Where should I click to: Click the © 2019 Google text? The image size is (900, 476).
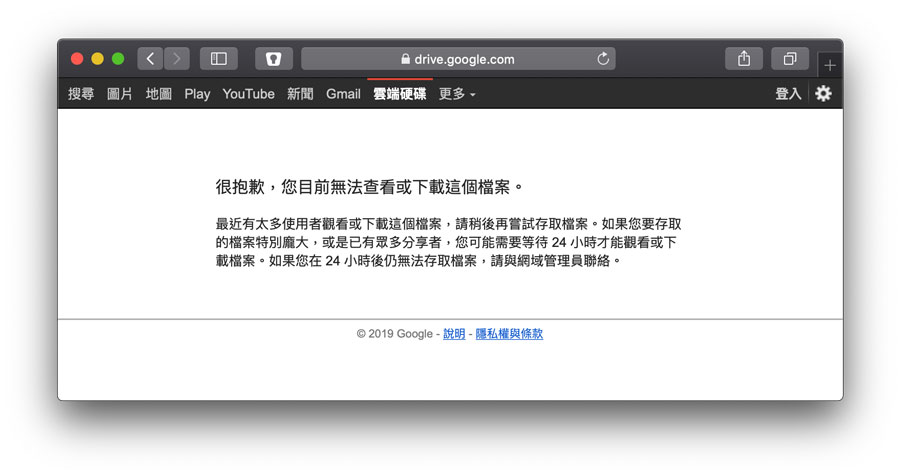point(394,334)
